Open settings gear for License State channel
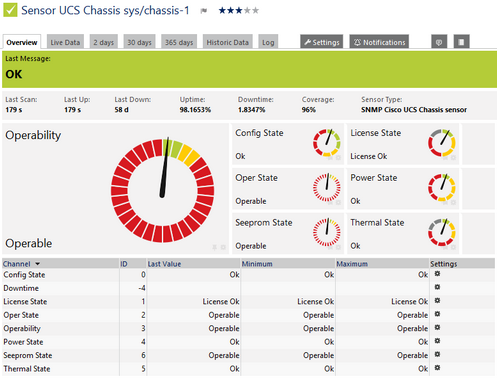This screenshot has height=378, width=497. coord(437,301)
